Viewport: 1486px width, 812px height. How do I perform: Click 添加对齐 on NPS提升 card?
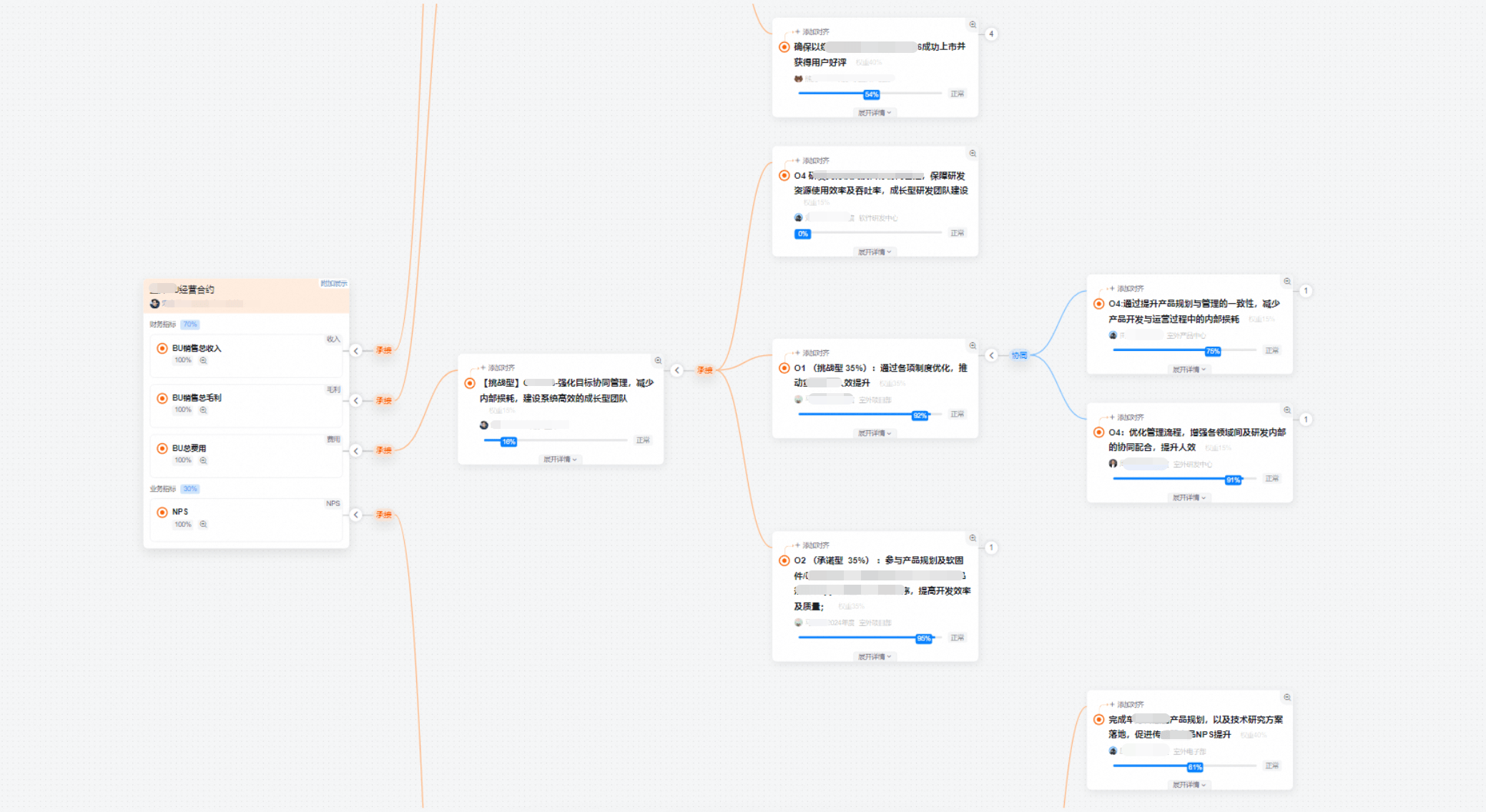point(1130,704)
